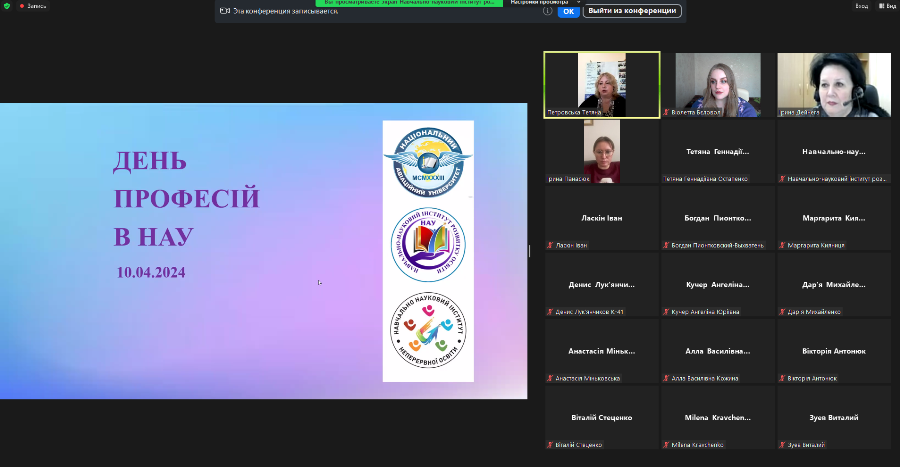Click the large name Ласкін Іван
This screenshot has height=467, width=900.
602,218
